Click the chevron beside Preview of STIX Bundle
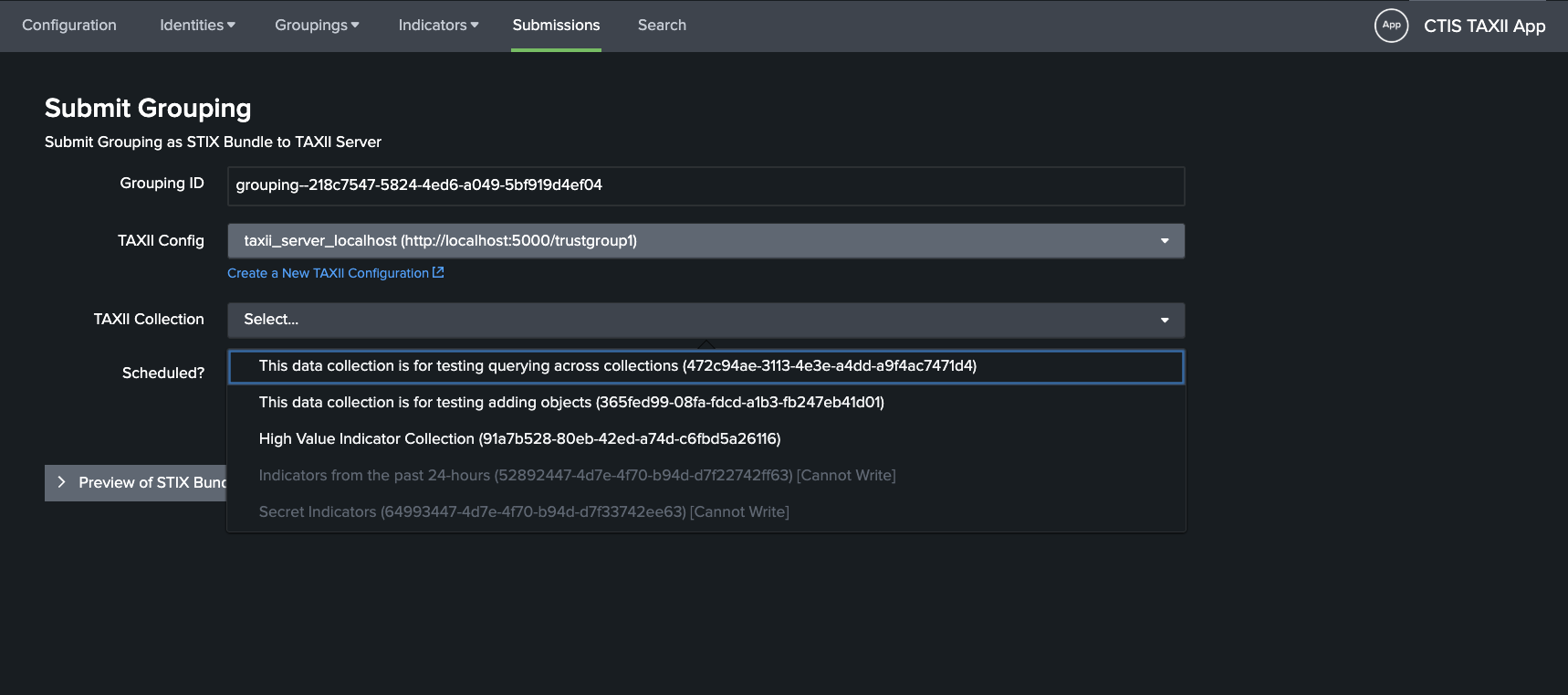 coord(61,482)
